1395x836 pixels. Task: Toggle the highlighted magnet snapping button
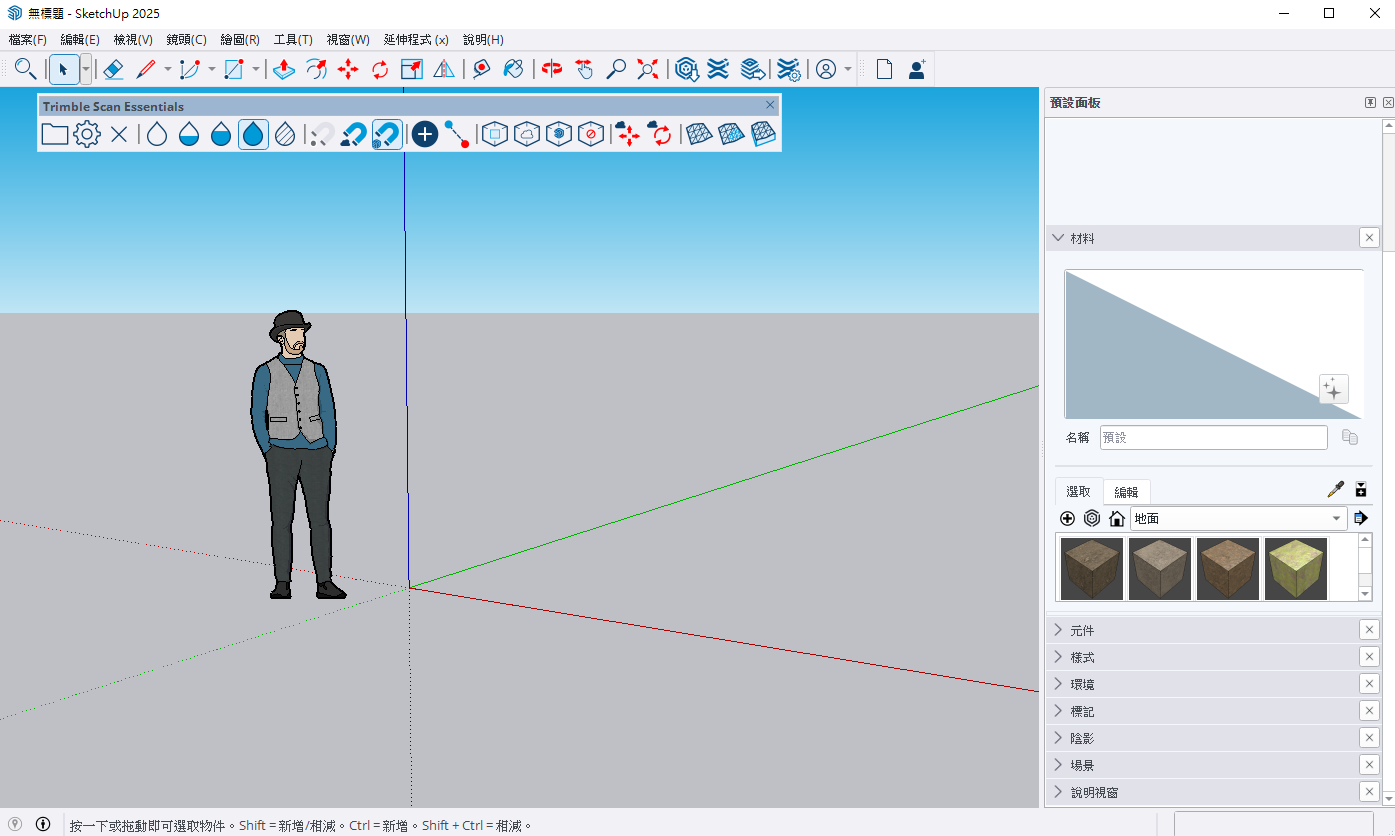point(386,134)
